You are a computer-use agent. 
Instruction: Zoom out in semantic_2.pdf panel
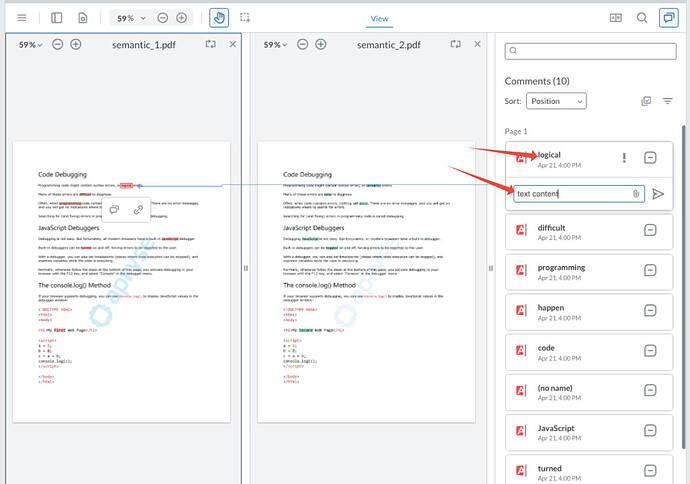pos(302,44)
